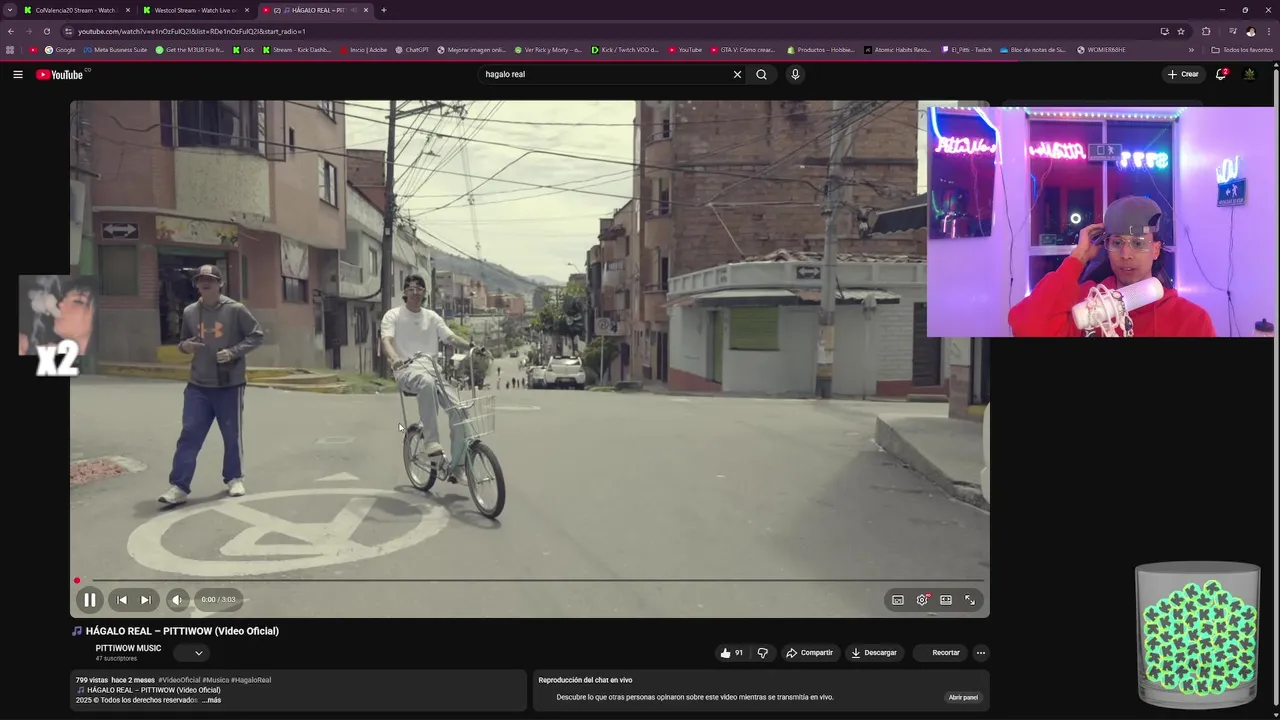The image size is (1280, 720).
Task: Skip to the previous video
Action: (x=122, y=600)
